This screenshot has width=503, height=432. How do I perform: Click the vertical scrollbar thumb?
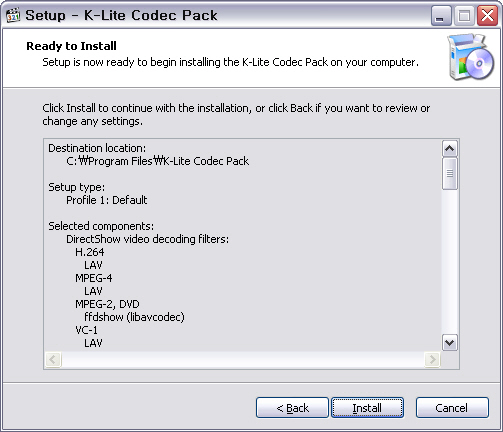450,174
